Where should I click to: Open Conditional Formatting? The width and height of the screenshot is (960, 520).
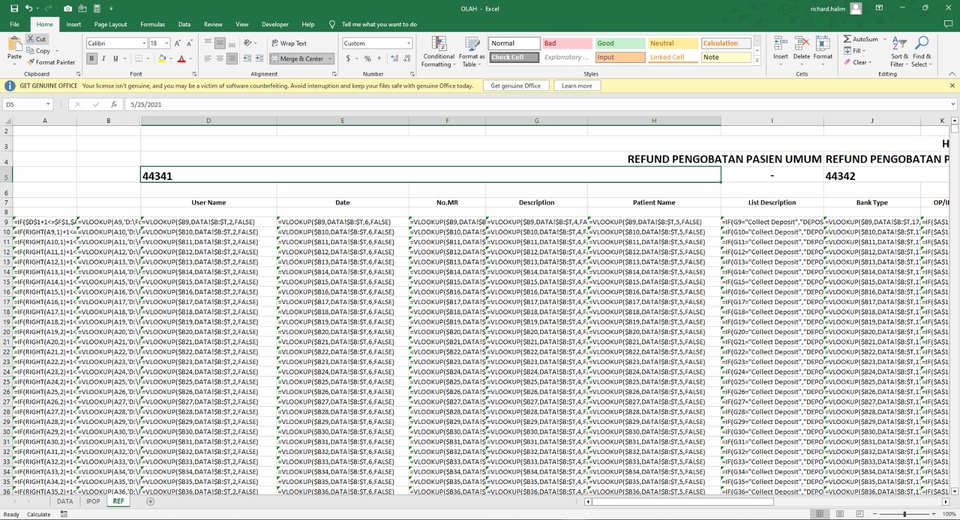[x=438, y=52]
